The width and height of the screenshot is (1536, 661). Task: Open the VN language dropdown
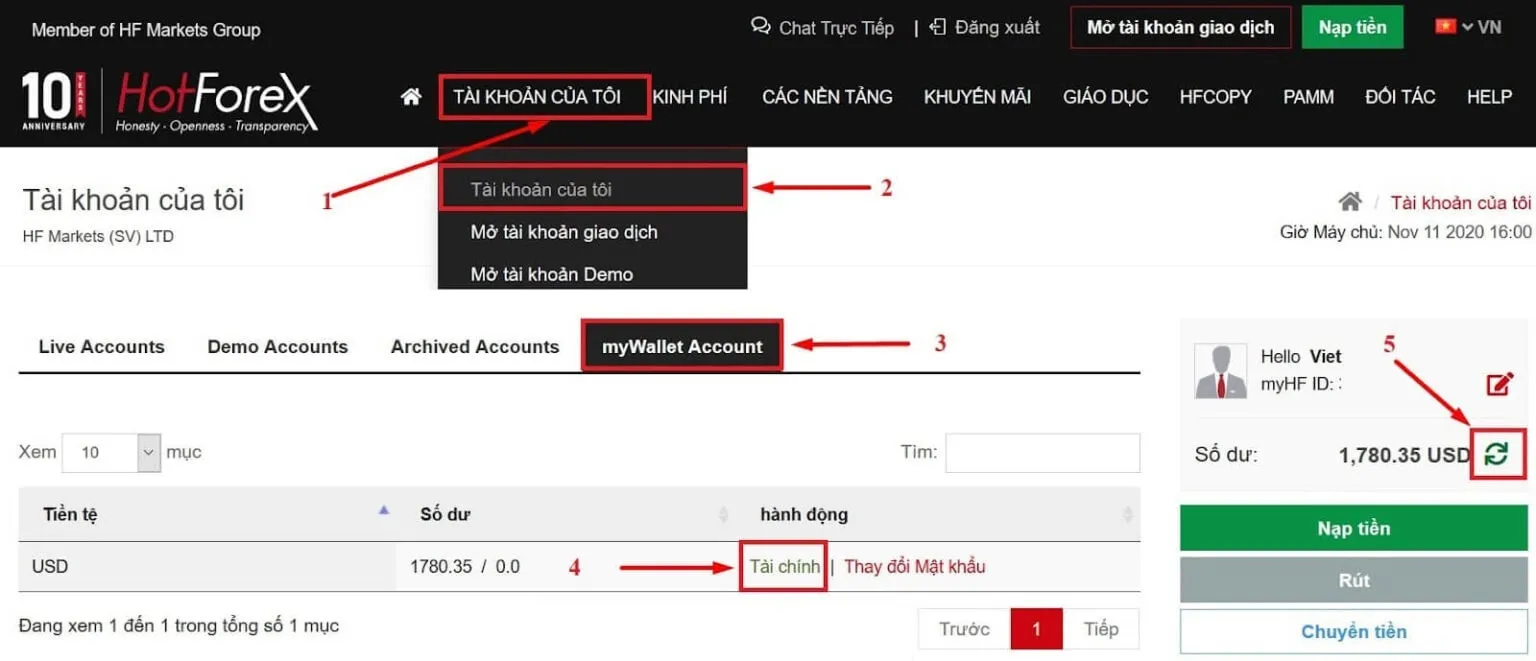coord(1481,27)
